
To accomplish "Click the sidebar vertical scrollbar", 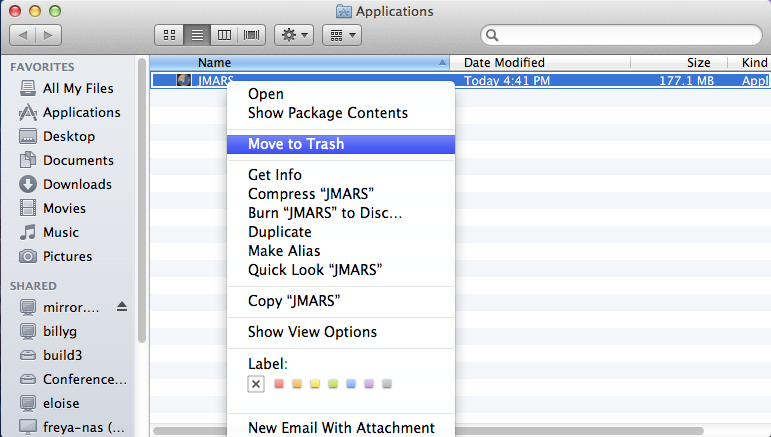I will [142, 201].
